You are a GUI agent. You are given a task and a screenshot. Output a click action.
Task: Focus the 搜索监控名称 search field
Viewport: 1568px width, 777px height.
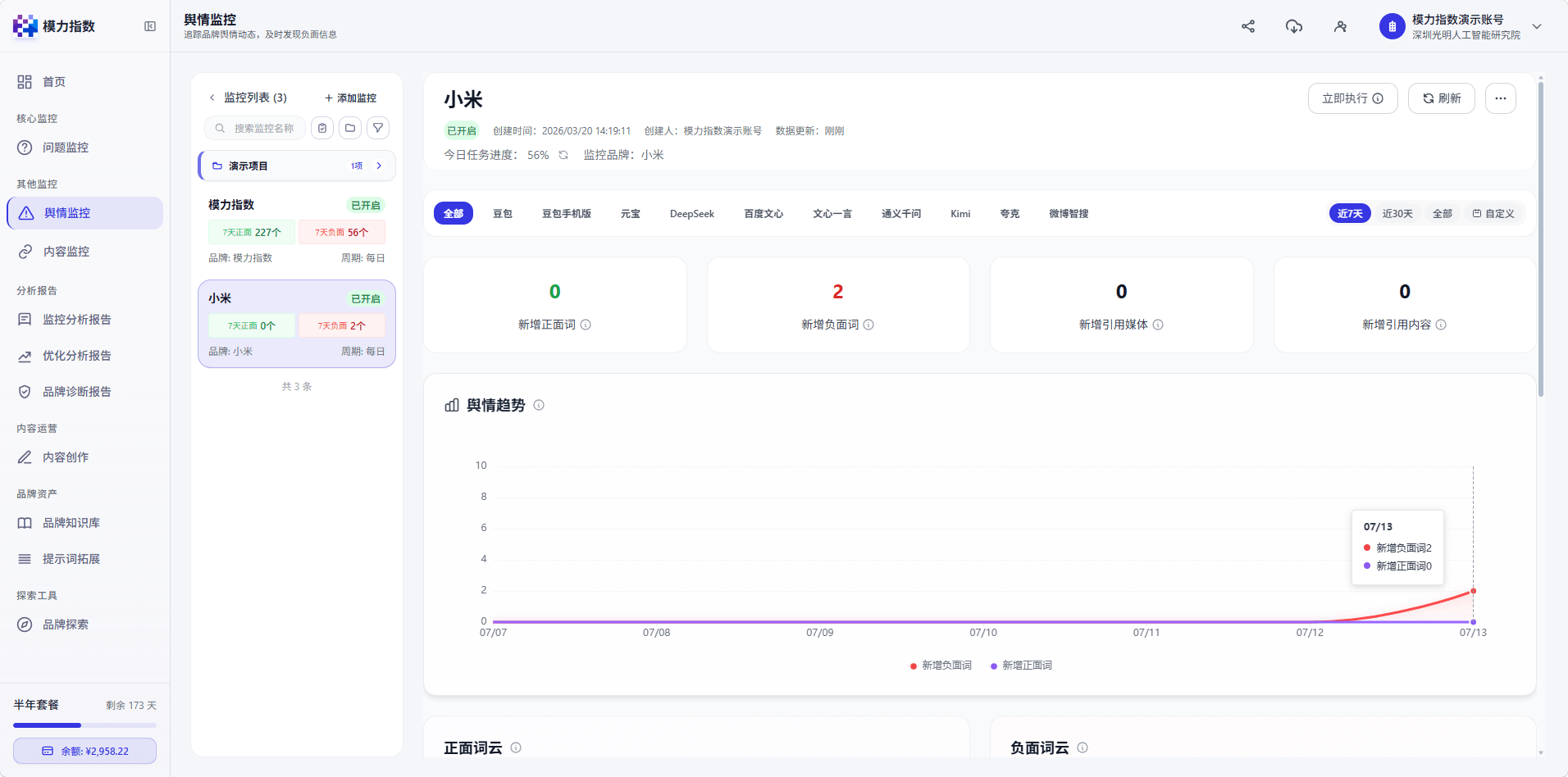pos(255,128)
